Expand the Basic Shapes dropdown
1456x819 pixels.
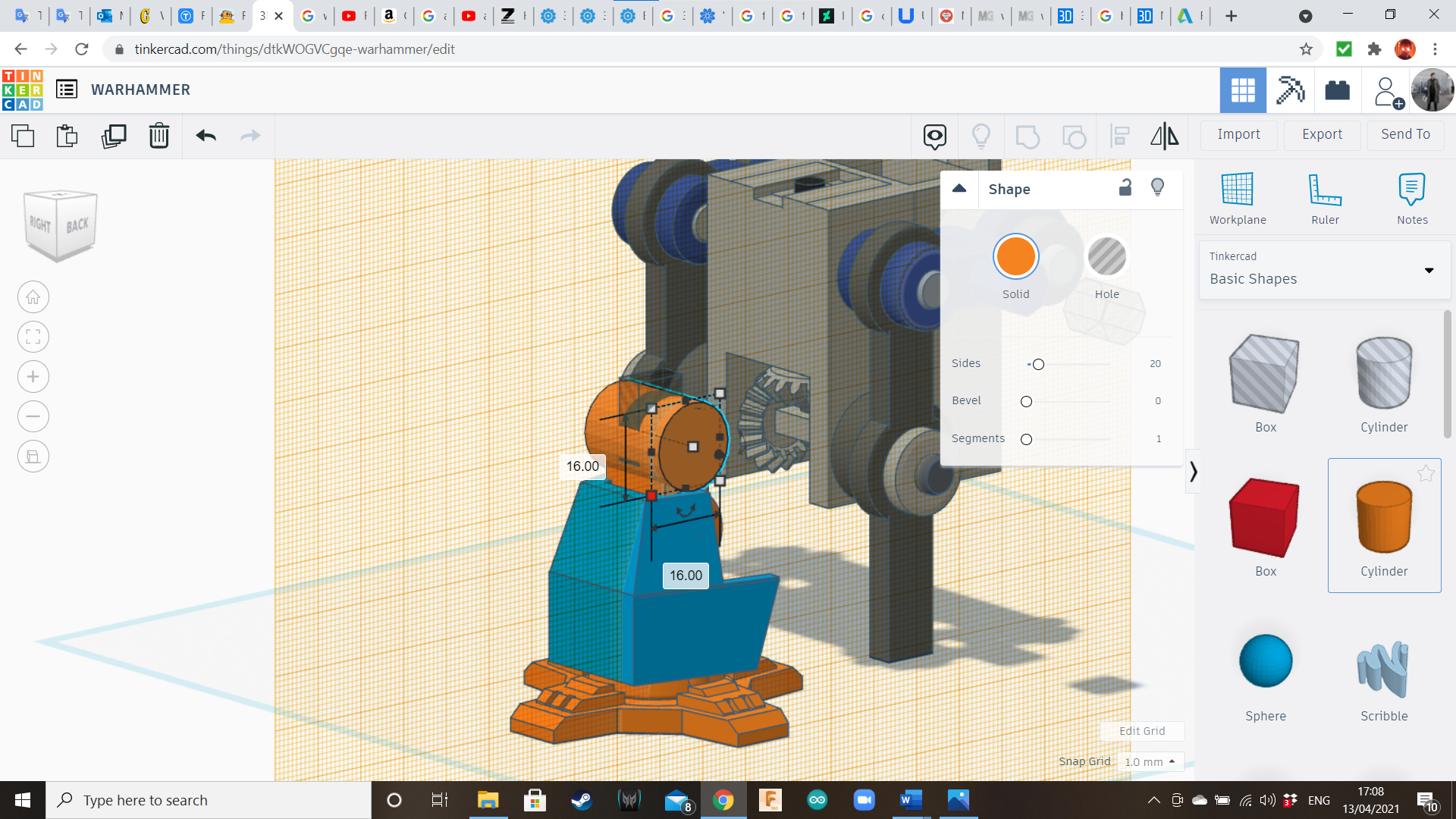(1429, 271)
